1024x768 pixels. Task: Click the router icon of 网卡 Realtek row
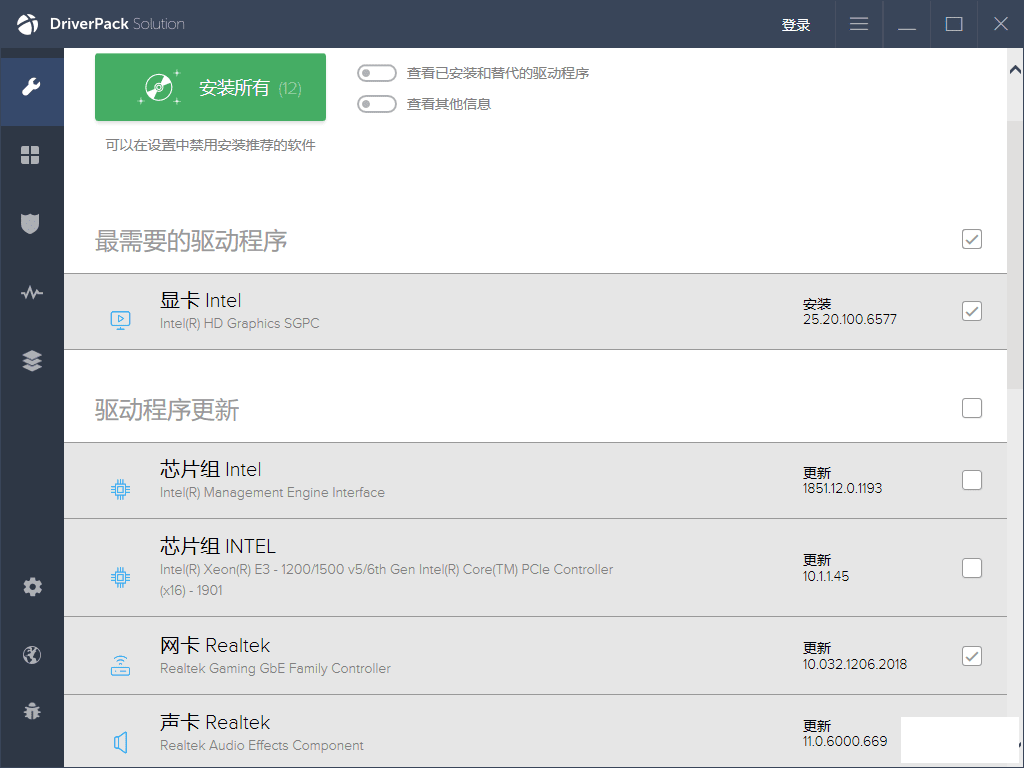[120, 665]
